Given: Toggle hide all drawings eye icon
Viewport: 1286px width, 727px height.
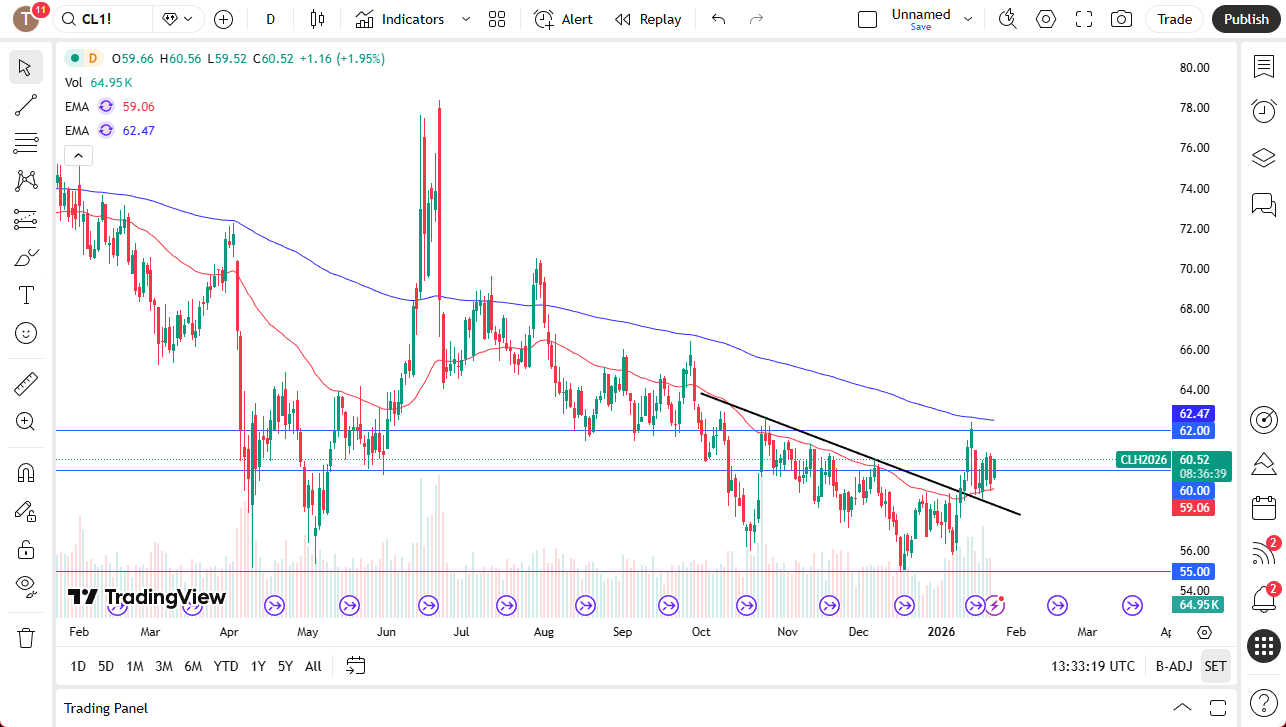Looking at the screenshot, I should coord(26,586).
